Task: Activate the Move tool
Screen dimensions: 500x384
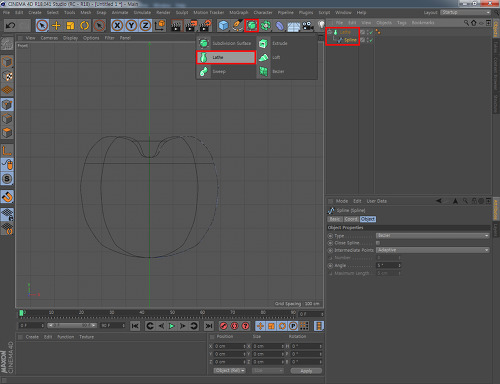Action: [x=56, y=25]
